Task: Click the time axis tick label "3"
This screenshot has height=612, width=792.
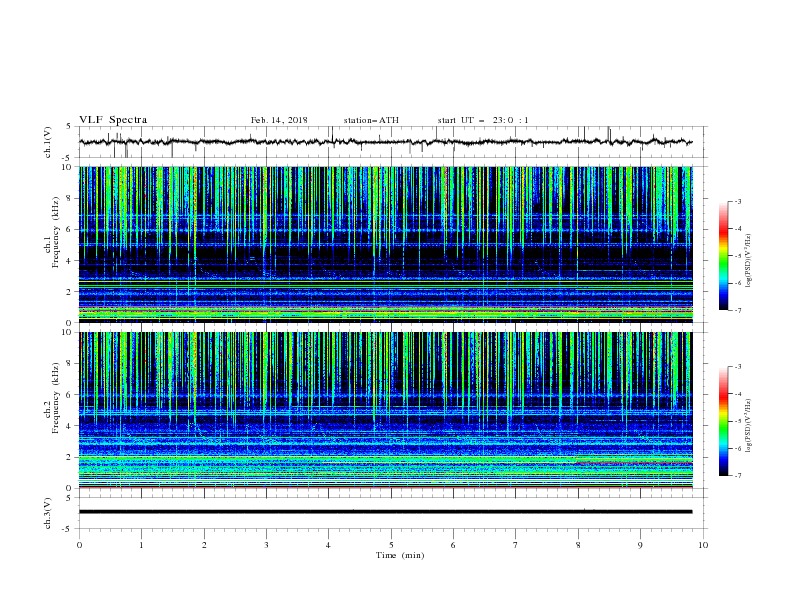Action: tap(266, 545)
